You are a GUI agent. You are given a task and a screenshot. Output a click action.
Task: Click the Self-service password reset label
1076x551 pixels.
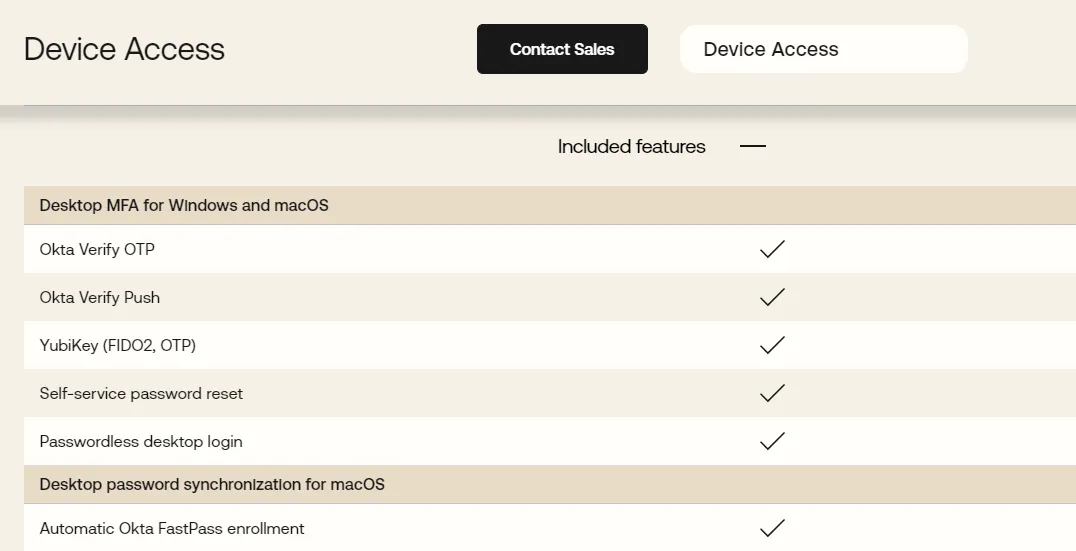point(141,393)
